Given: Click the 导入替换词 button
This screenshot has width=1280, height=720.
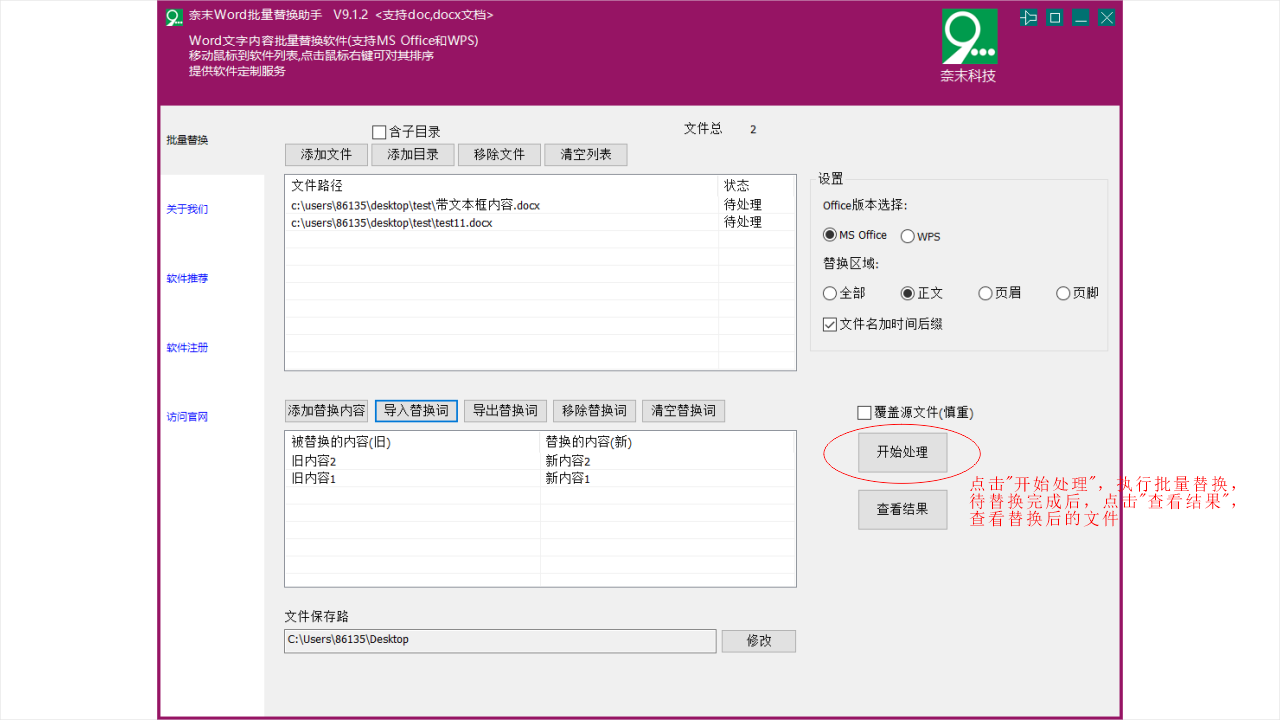Looking at the screenshot, I should pyautogui.click(x=416, y=410).
